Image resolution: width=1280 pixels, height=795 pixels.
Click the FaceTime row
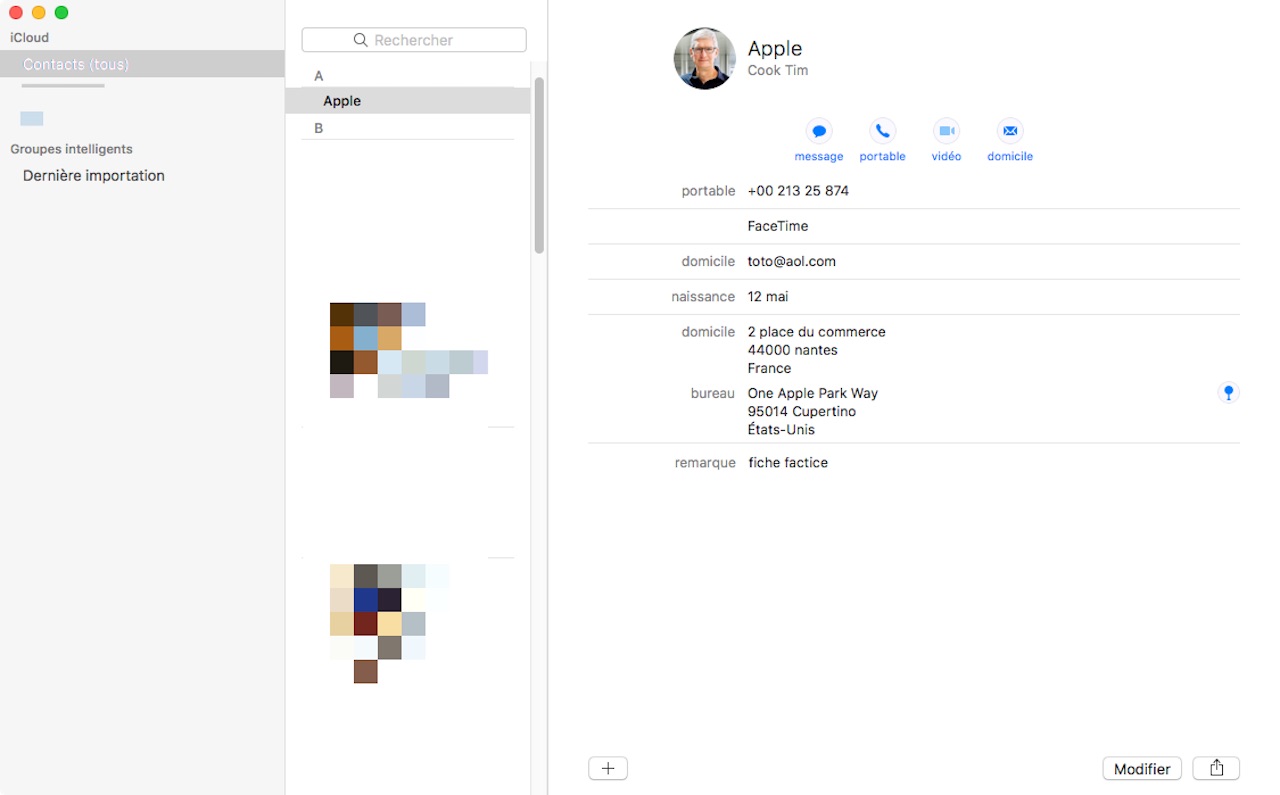778,226
